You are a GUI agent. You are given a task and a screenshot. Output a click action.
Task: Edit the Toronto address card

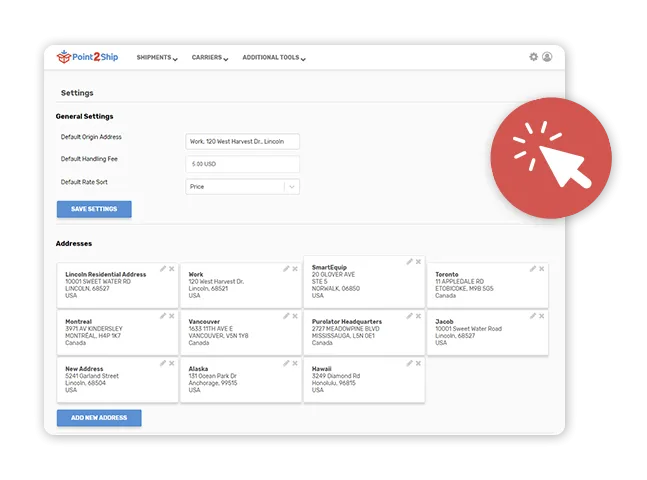(533, 269)
